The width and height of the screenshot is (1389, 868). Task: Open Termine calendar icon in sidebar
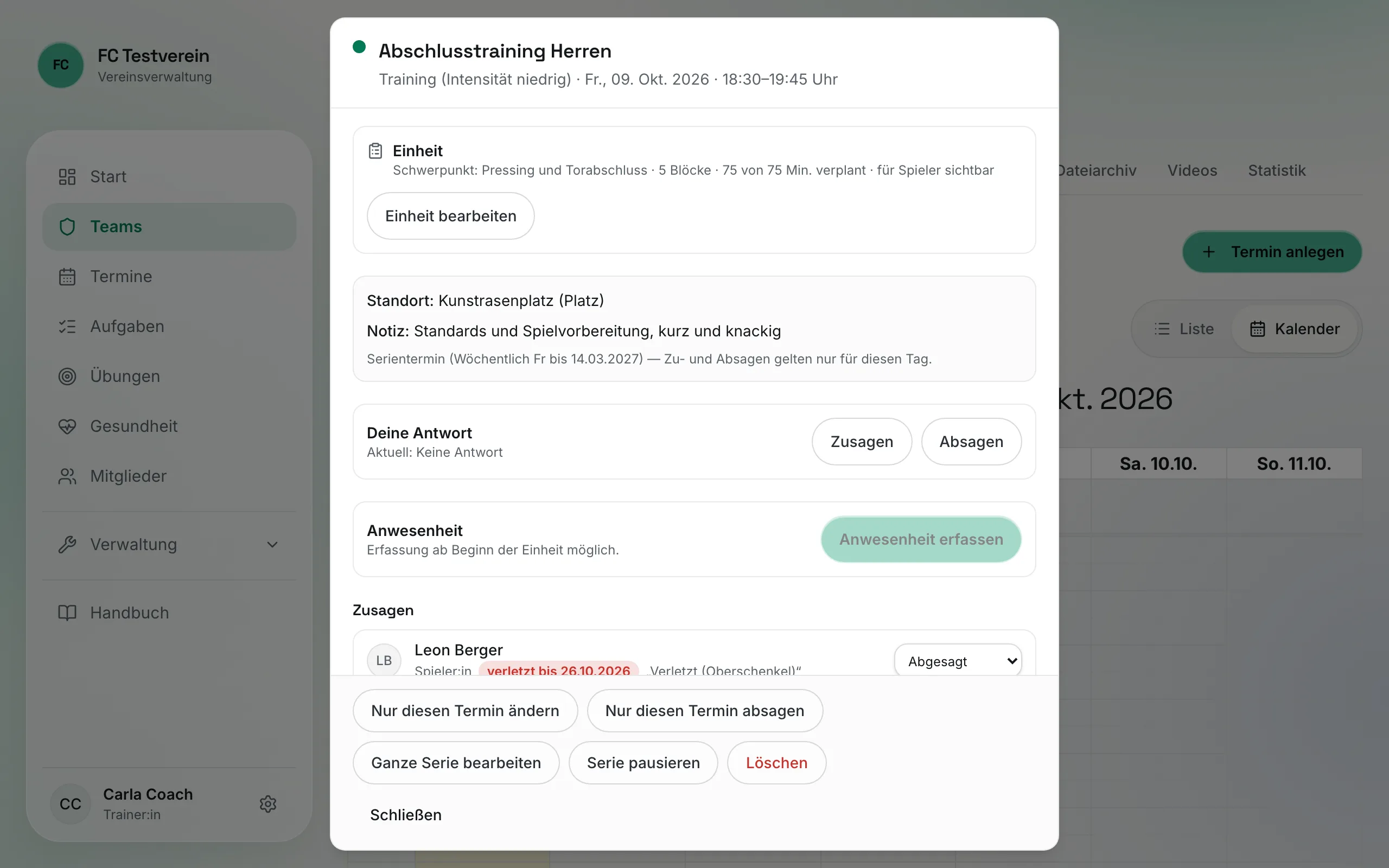[x=67, y=277]
